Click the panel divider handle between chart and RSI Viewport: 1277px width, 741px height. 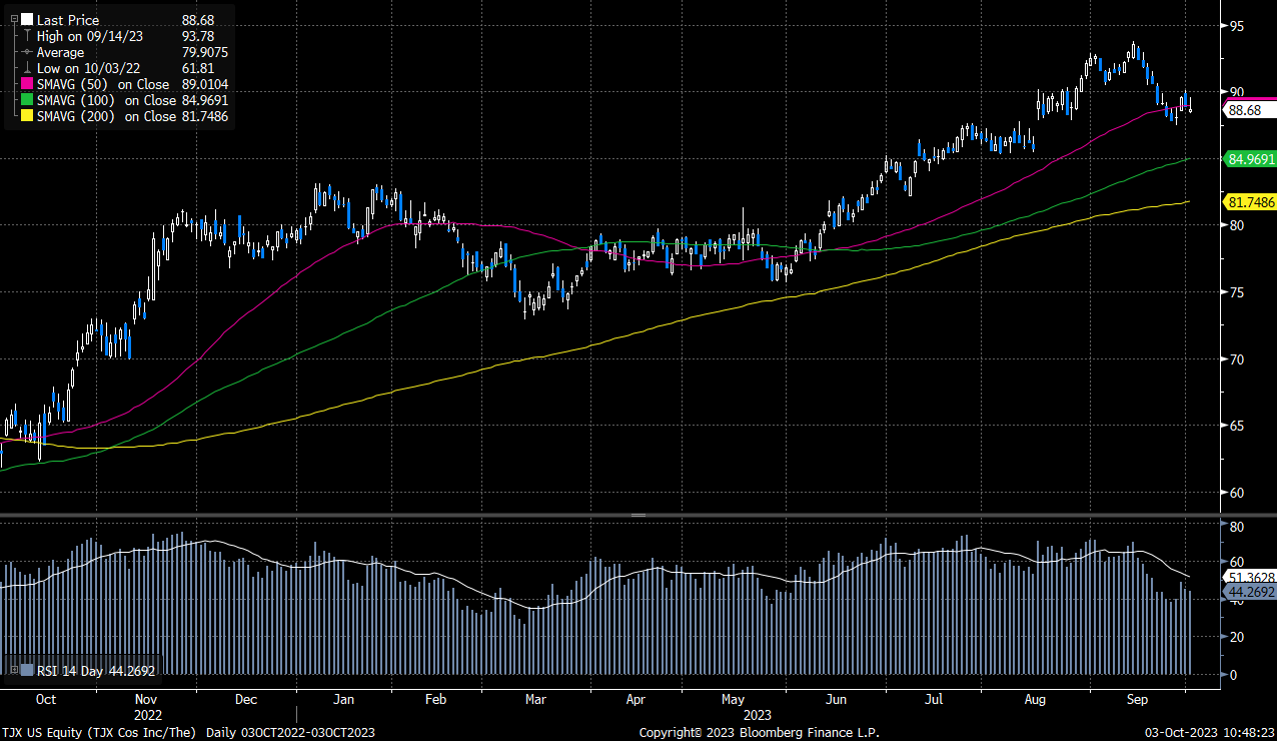638,514
